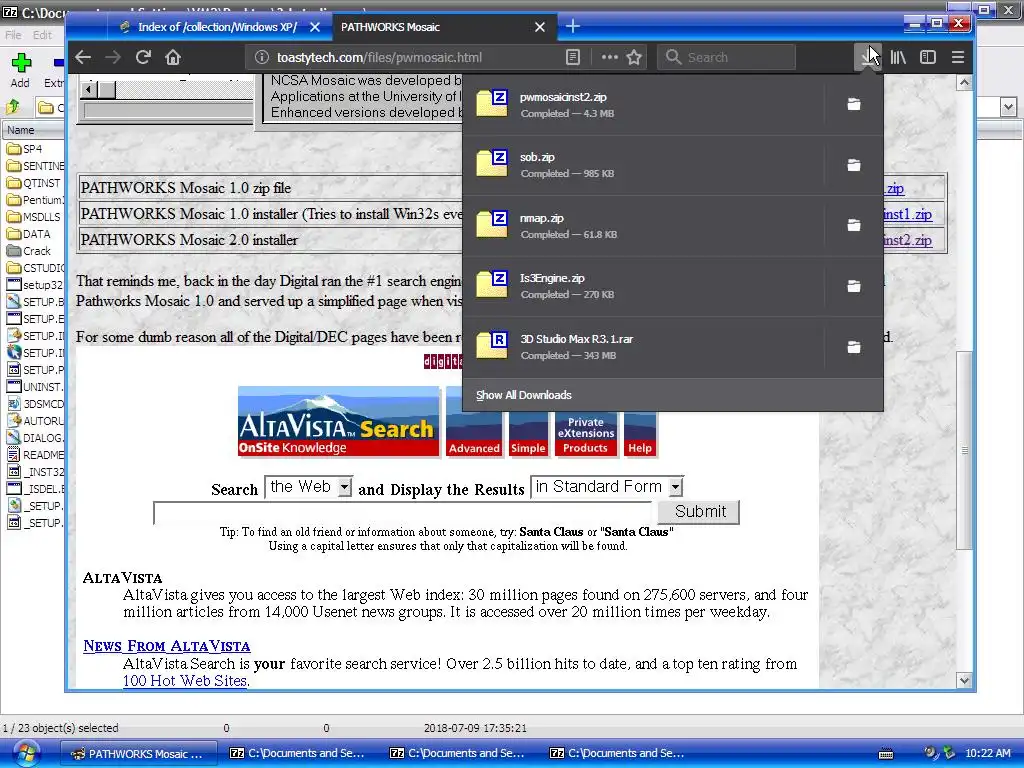The image size is (1024, 768).
Task: Click the 10:22 AM taskbar clock
Action: [987, 754]
